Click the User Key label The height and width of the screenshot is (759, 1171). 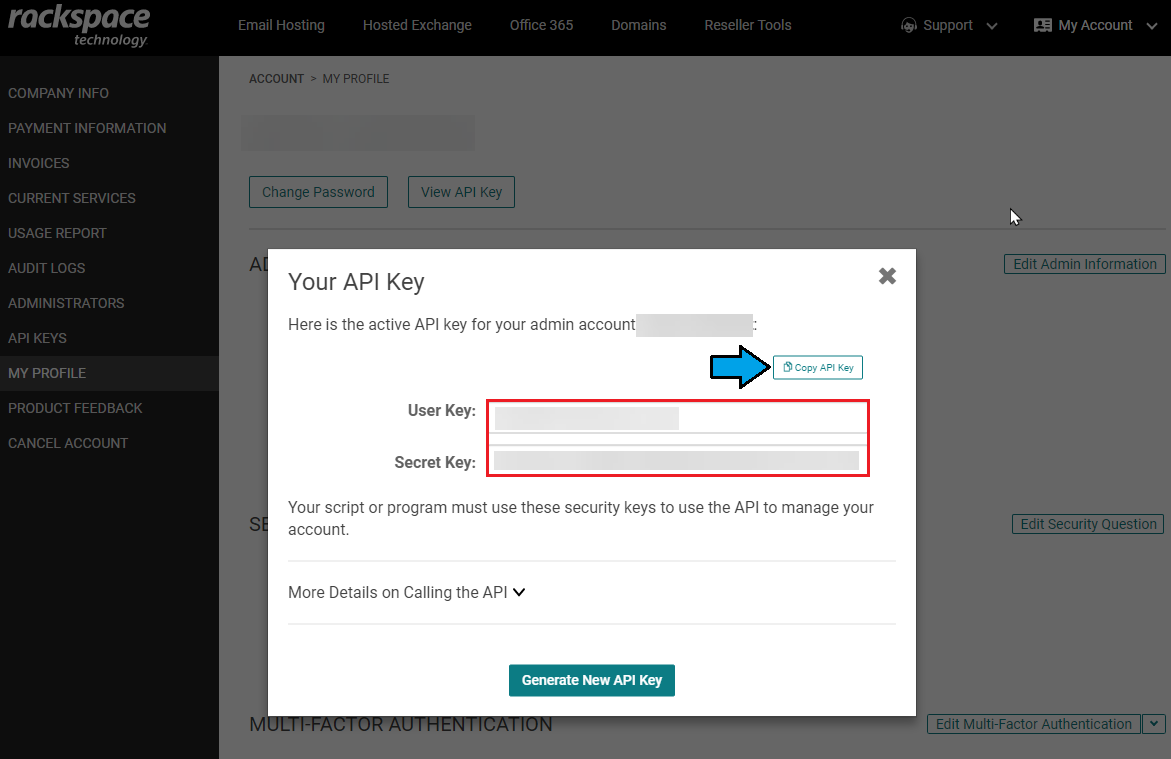441,411
